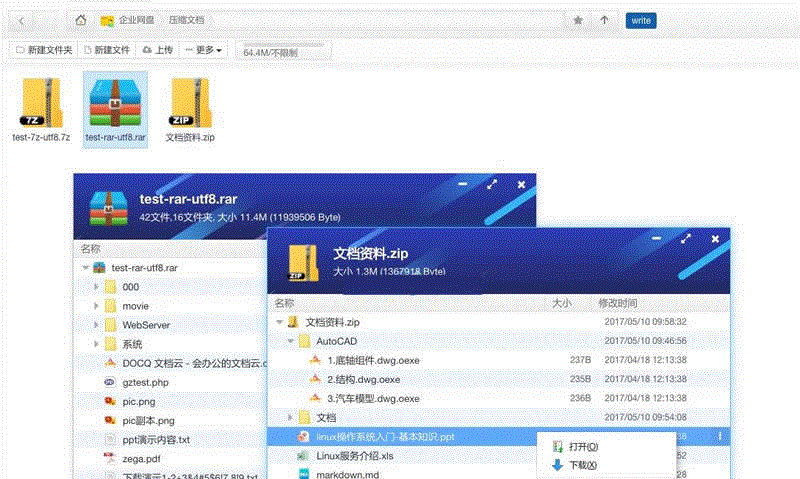Click the 新建文件夹 button
The height and width of the screenshot is (479, 800).
43,49
